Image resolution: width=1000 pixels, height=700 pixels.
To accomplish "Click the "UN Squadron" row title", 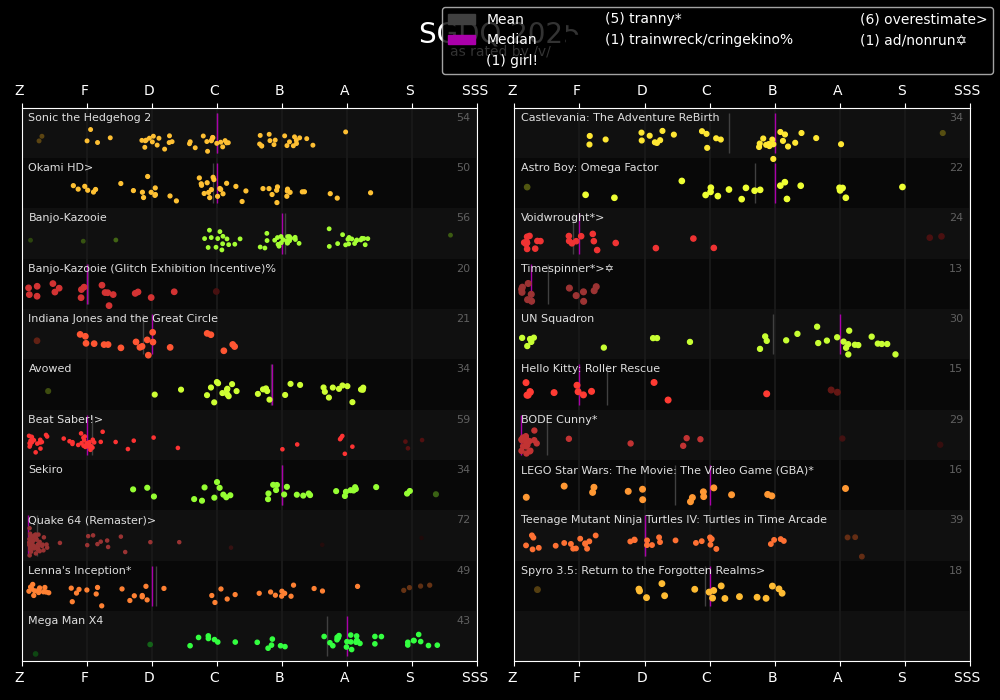I will (x=557, y=318).
